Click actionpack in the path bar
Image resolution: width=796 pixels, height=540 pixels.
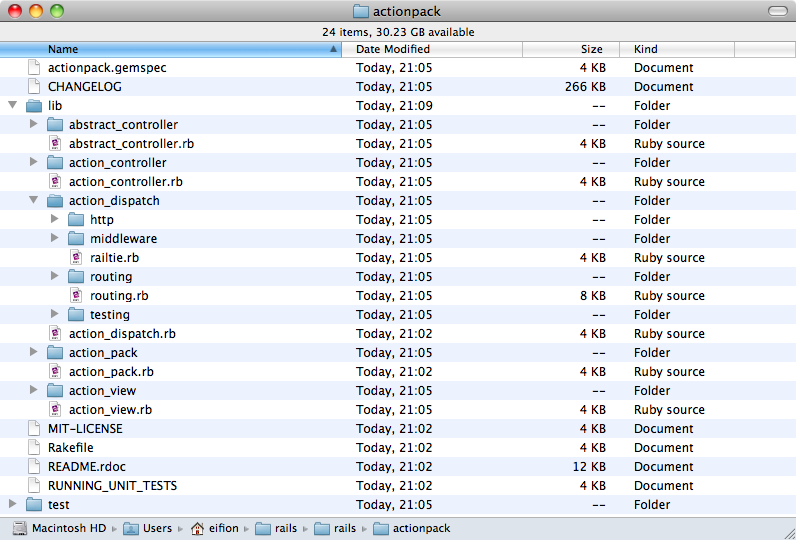point(412,528)
